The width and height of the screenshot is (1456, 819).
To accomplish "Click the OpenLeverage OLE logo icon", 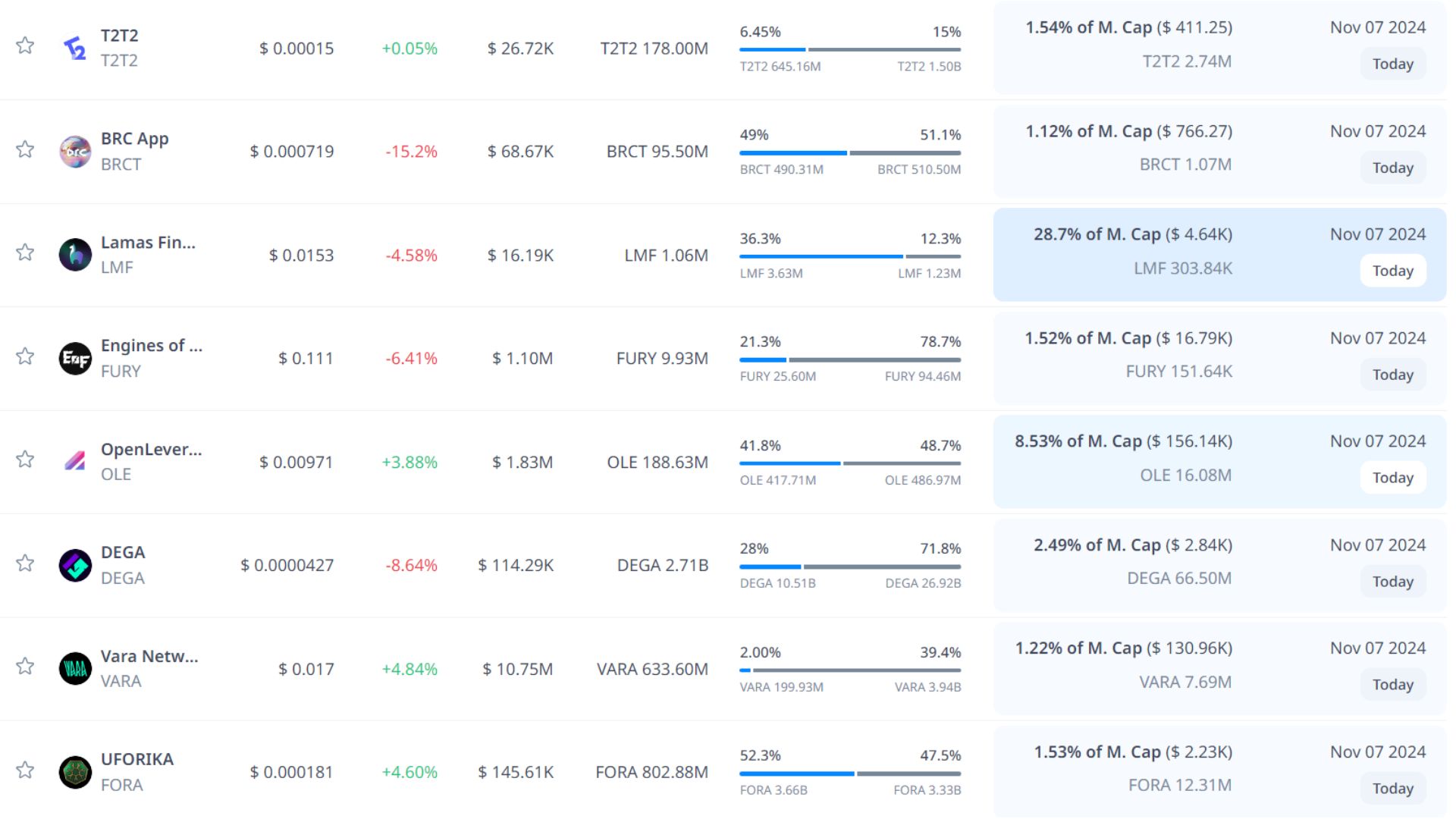I will (x=75, y=461).
